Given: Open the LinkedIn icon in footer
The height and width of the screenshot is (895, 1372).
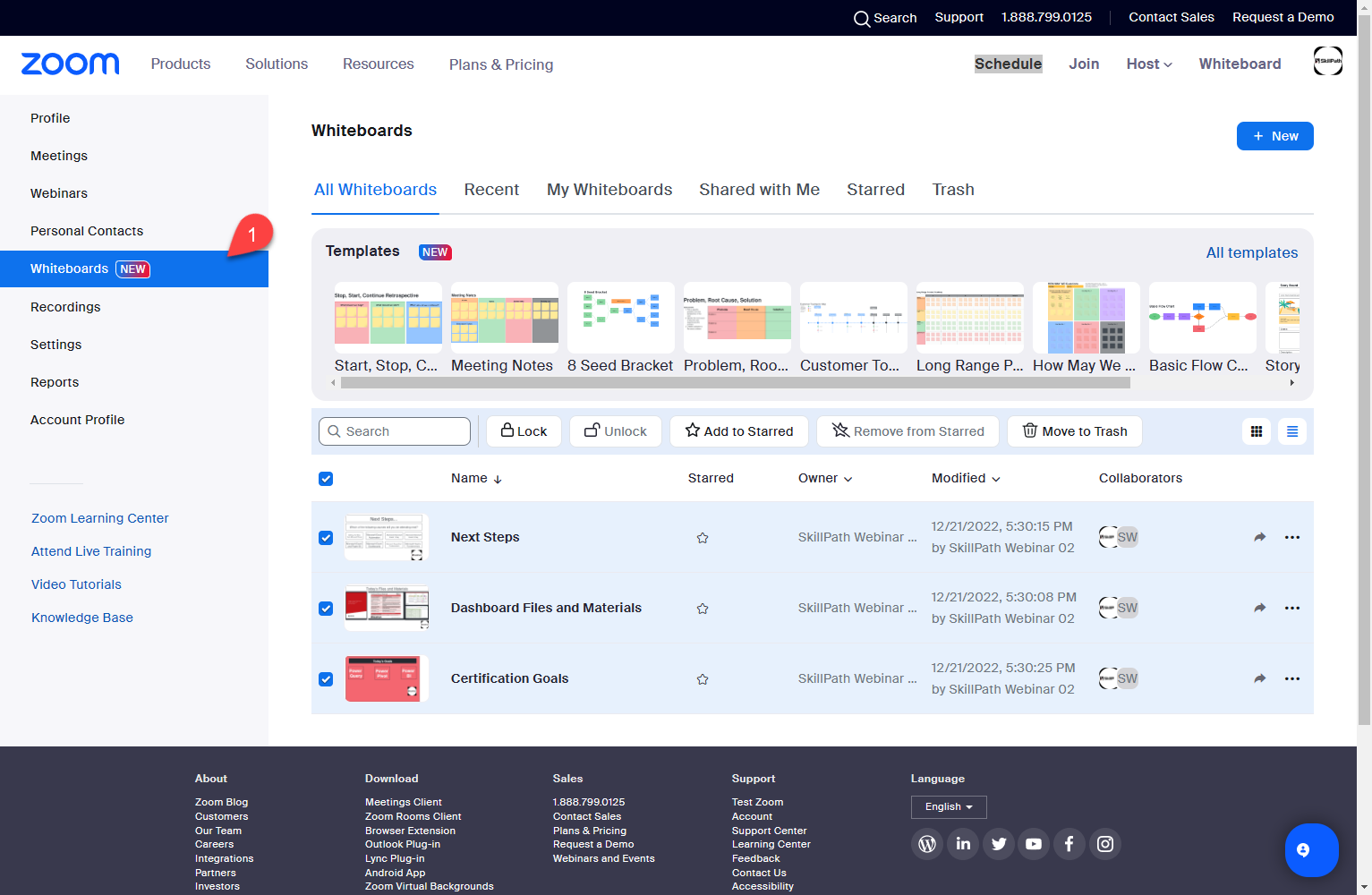Looking at the screenshot, I should click(x=963, y=844).
